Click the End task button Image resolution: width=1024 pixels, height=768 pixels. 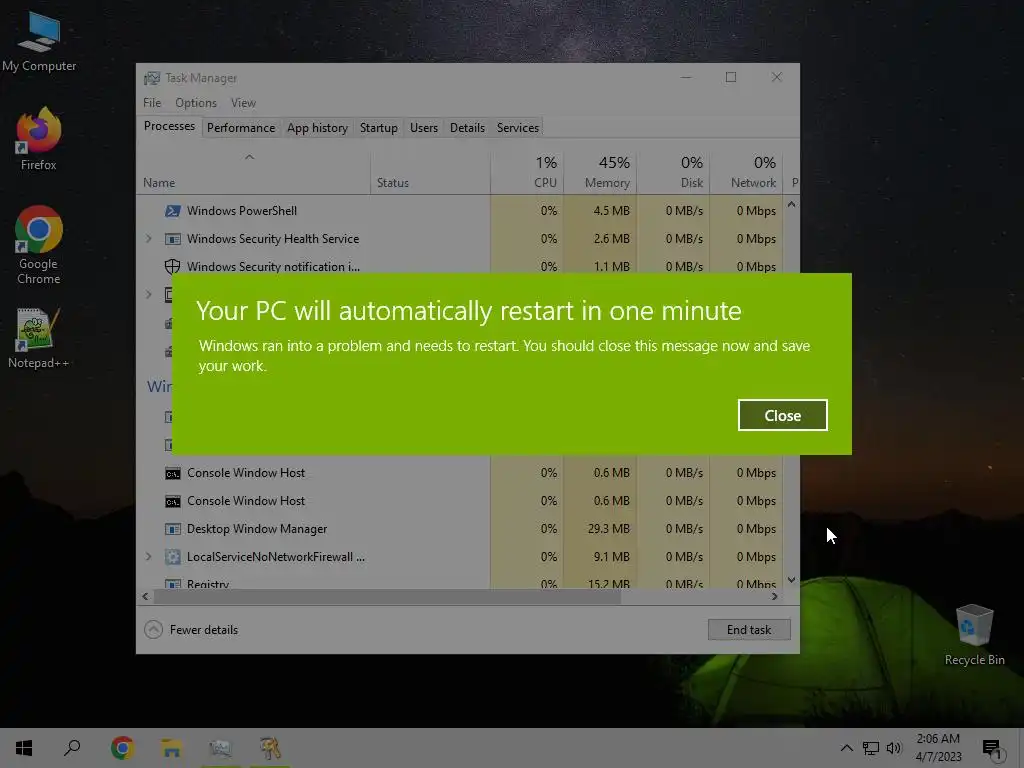(x=749, y=630)
